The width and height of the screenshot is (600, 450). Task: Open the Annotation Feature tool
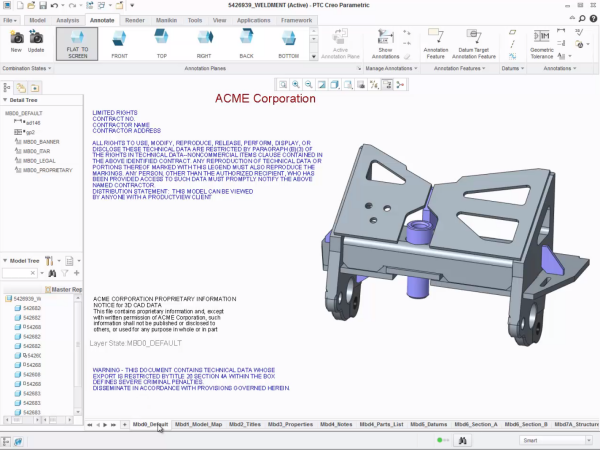[x=435, y=44]
